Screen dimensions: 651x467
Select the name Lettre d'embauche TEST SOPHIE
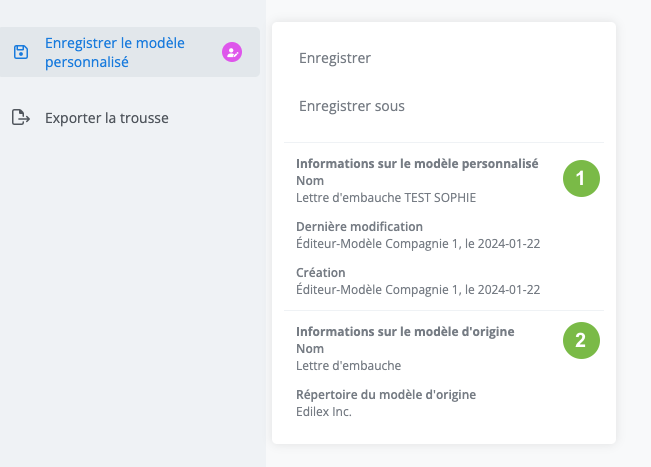386,197
